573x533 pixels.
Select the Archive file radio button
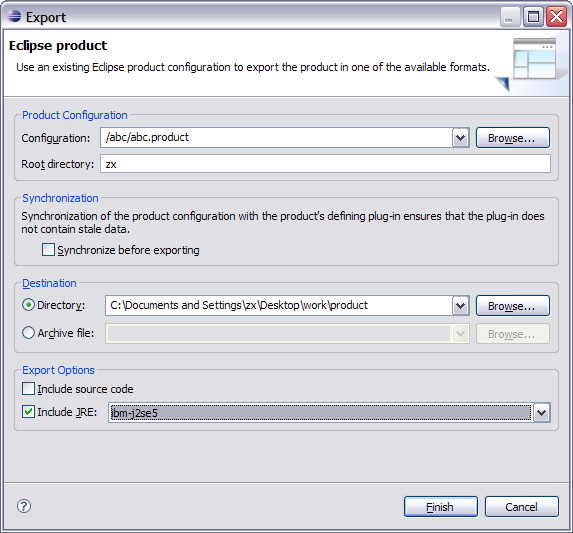click(29, 333)
